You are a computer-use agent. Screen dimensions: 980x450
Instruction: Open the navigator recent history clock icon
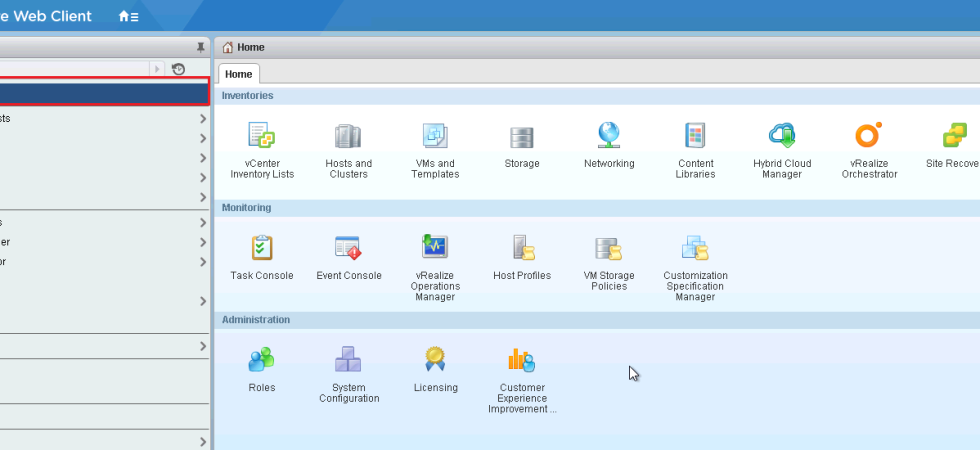tap(178, 69)
